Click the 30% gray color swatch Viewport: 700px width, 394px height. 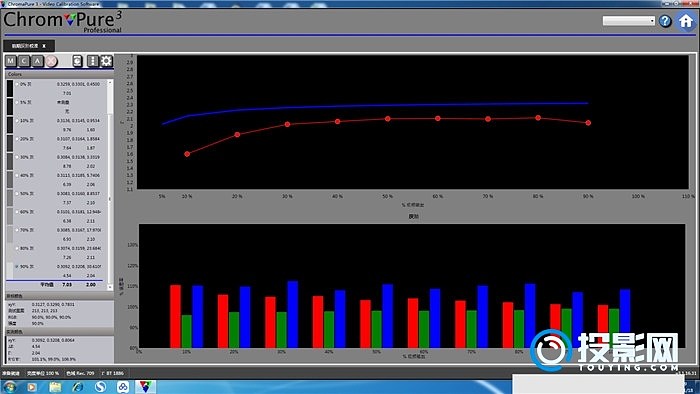point(10,161)
